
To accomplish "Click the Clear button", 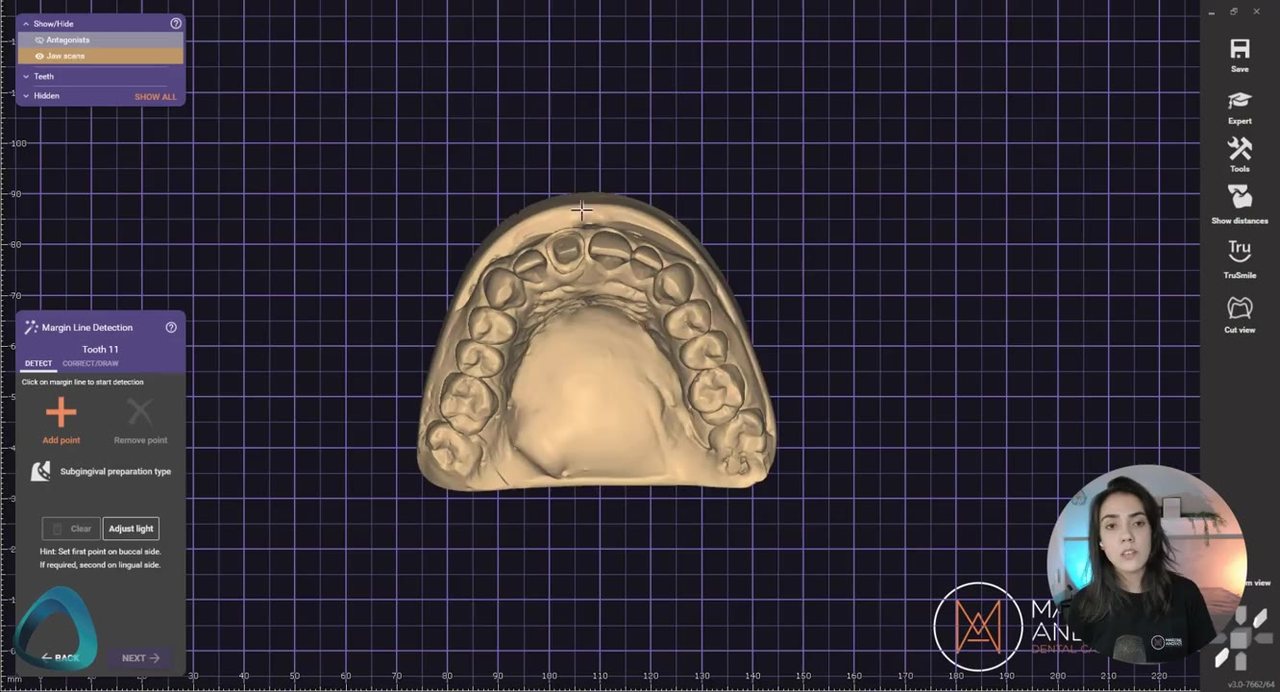I will [71, 528].
